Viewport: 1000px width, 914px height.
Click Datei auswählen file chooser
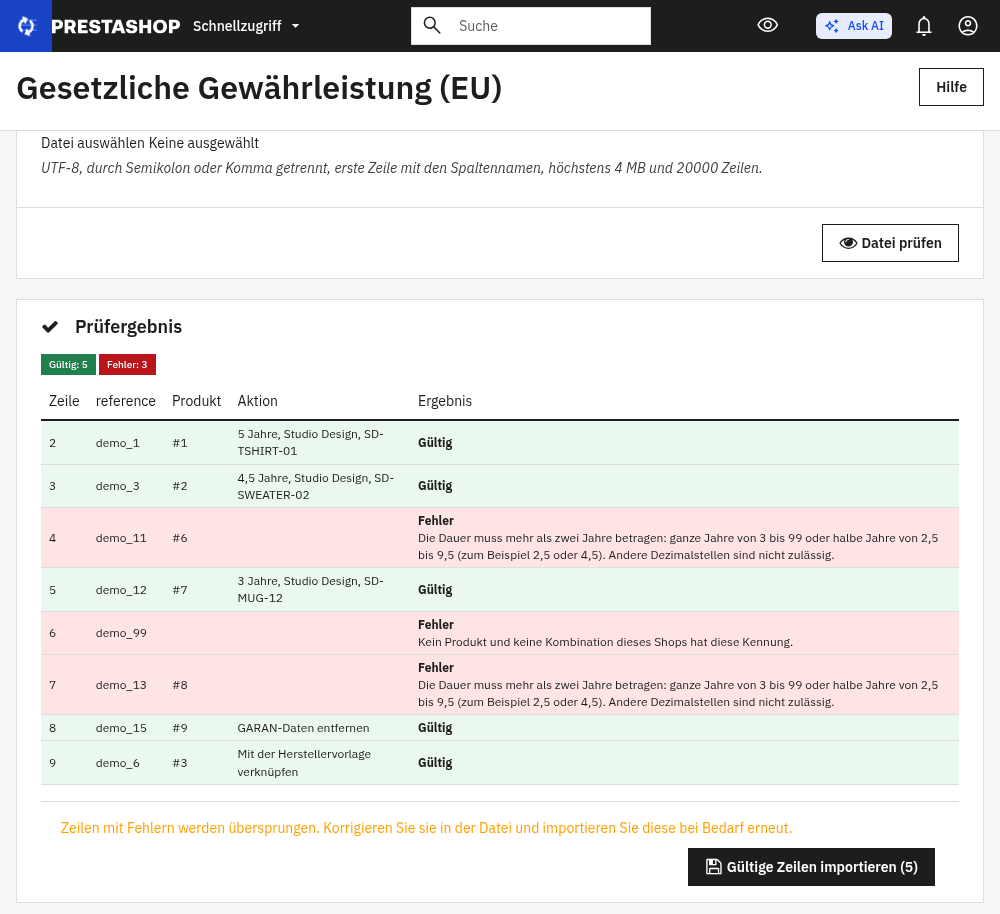(x=93, y=143)
